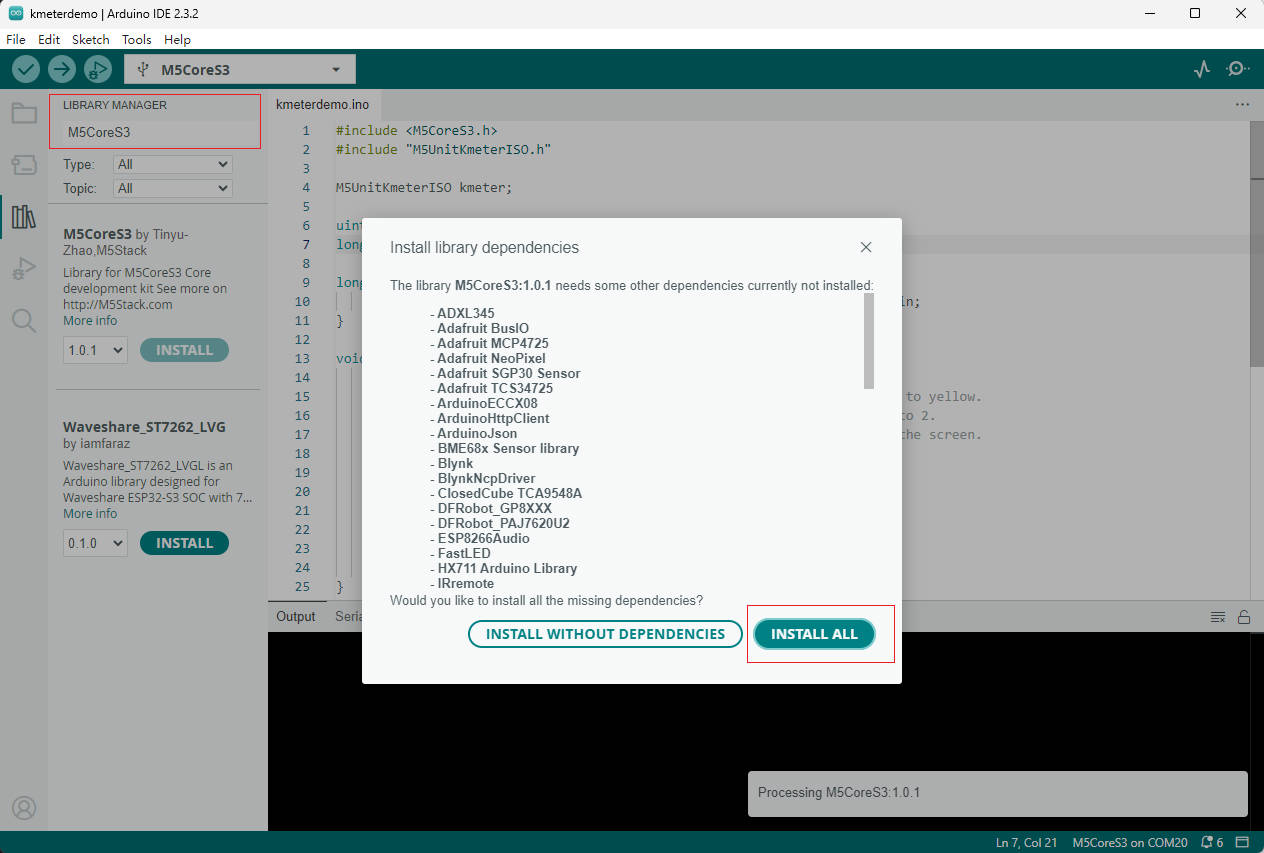Open the Boards Manager sidebar icon
This screenshot has width=1264, height=853.
[x=24, y=165]
